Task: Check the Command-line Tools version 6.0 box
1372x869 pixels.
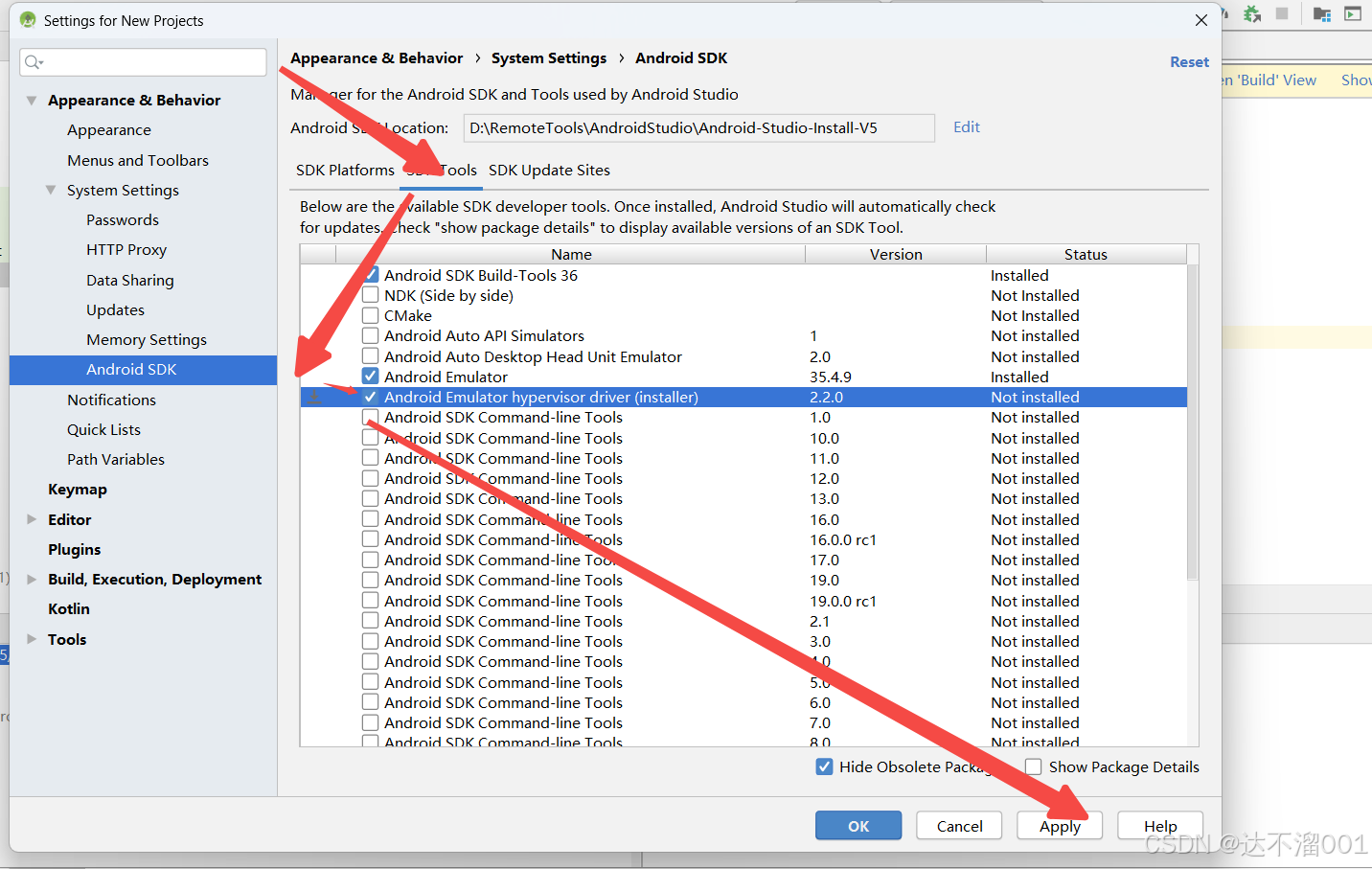Action: 371,702
